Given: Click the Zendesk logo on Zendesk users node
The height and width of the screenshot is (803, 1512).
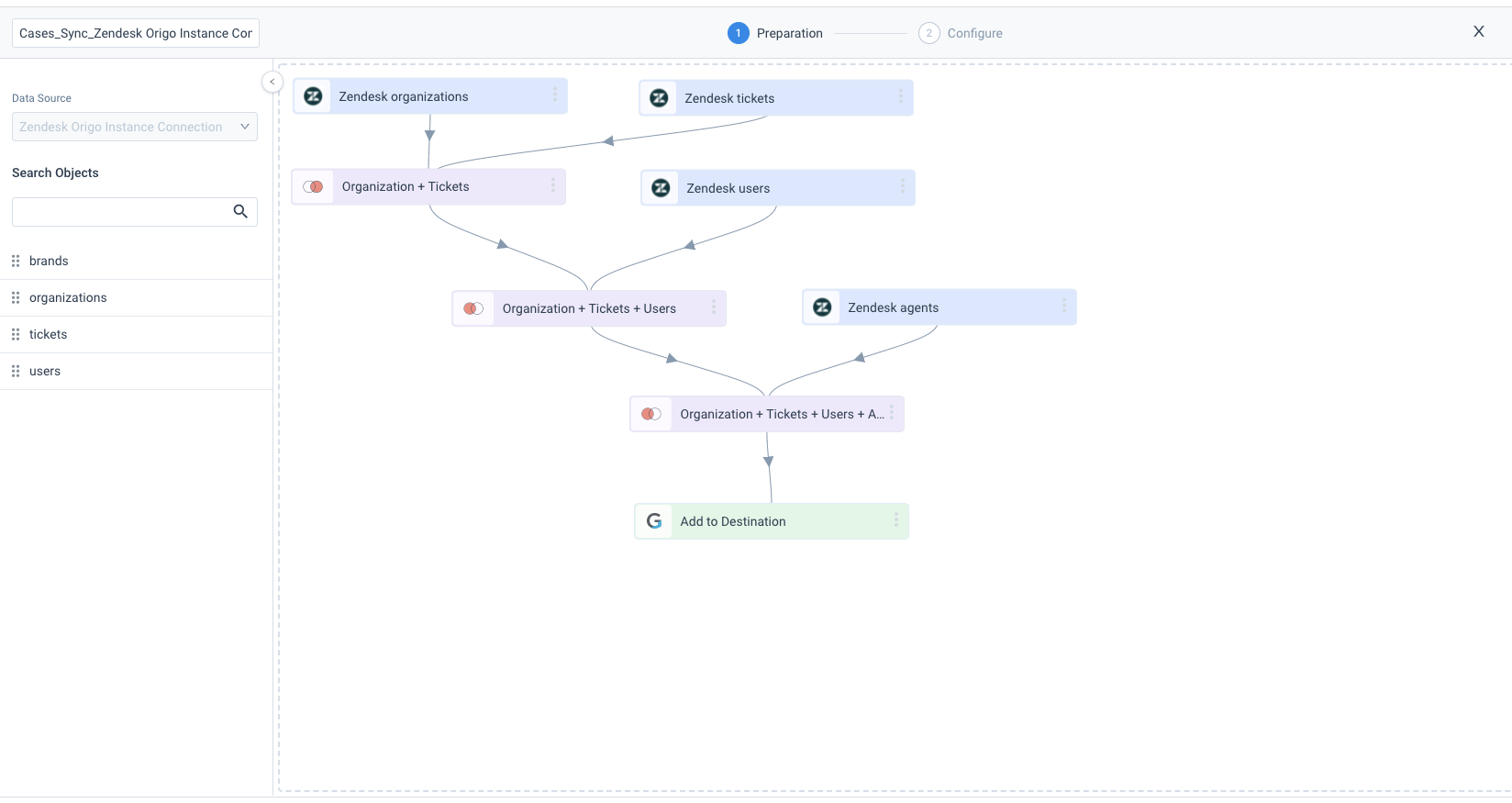Looking at the screenshot, I should click(x=661, y=188).
